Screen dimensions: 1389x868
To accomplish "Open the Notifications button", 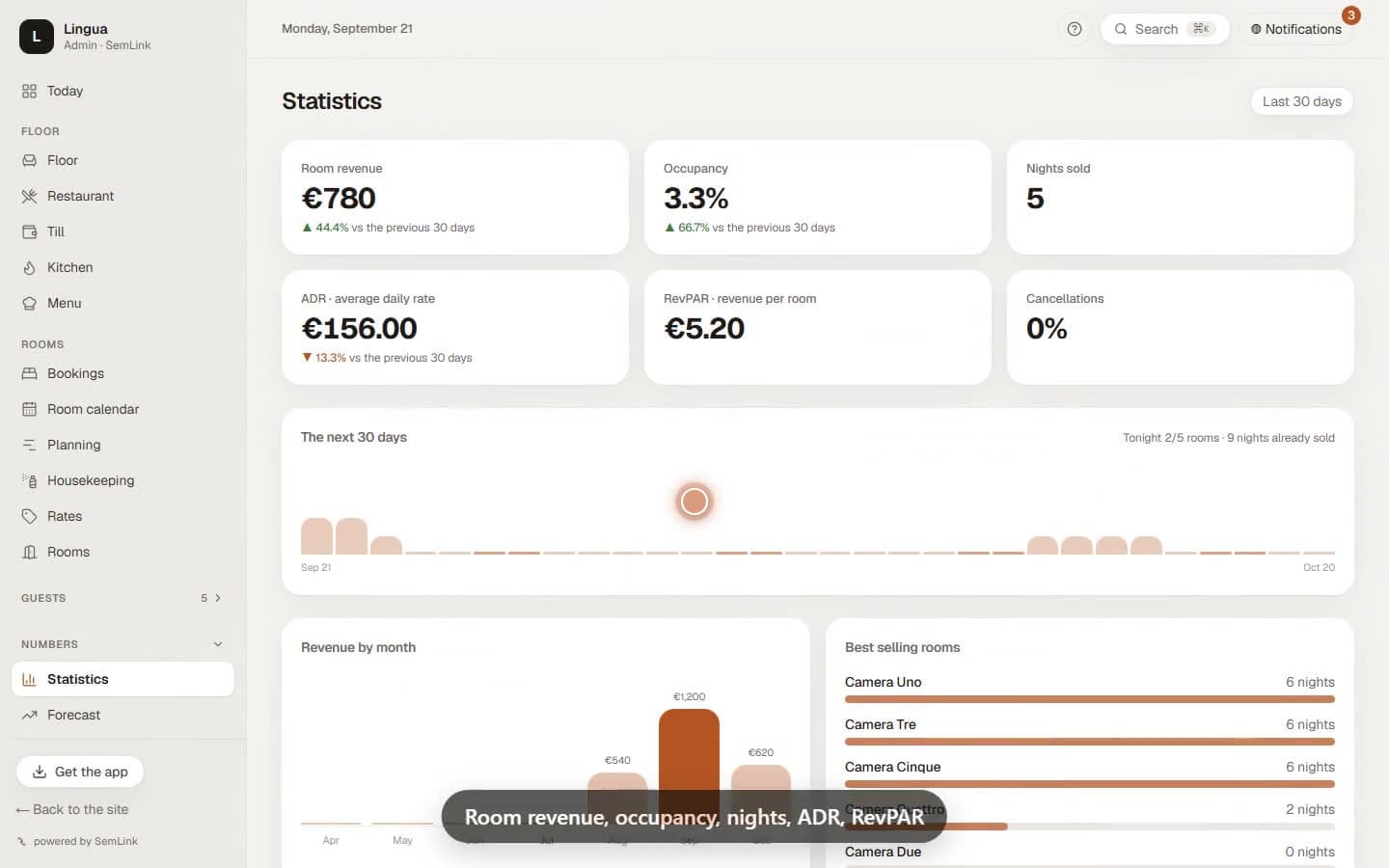I will [x=1296, y=29].
